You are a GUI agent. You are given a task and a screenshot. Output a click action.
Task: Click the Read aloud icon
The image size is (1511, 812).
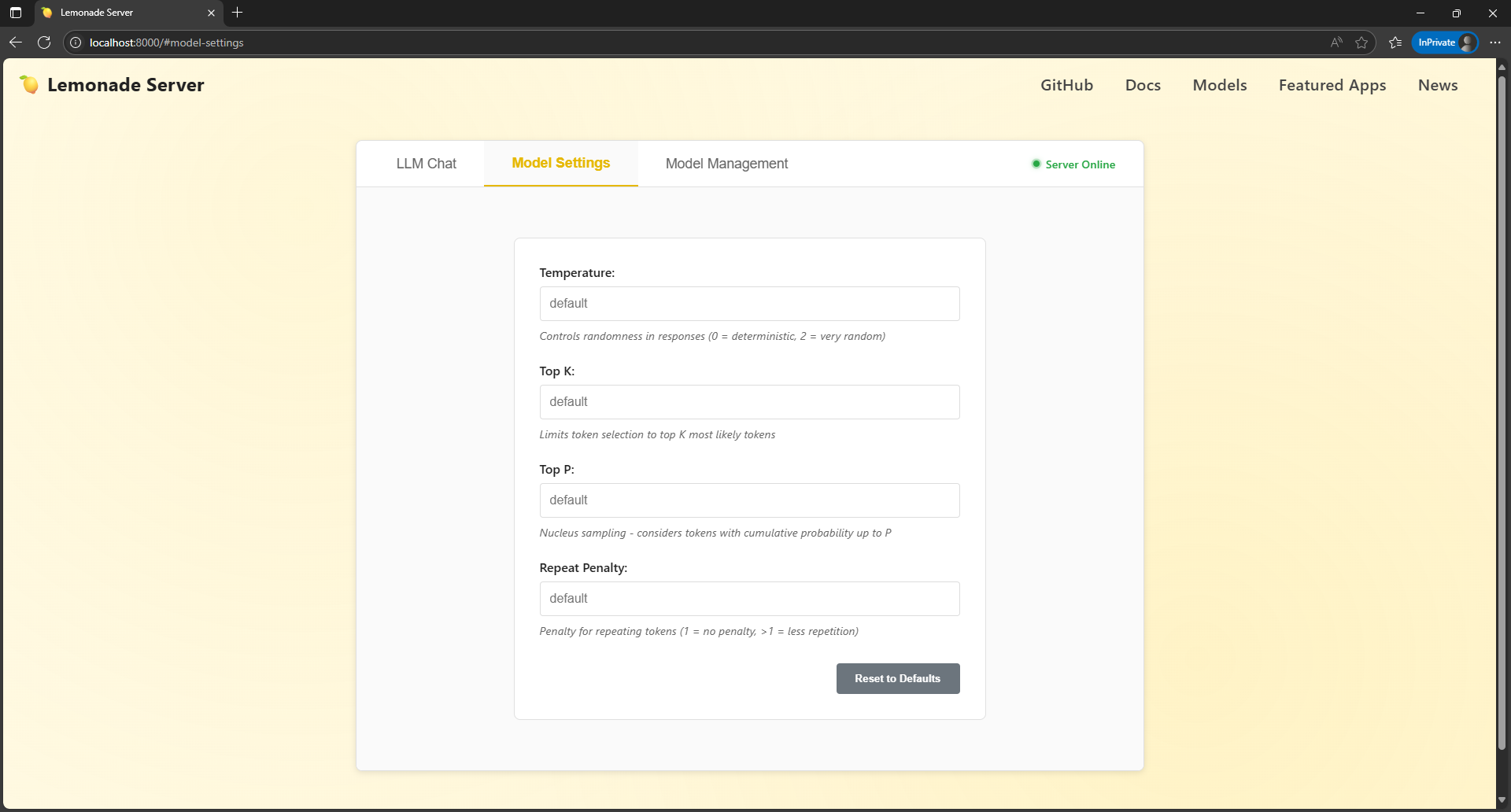coord(1336,42)
